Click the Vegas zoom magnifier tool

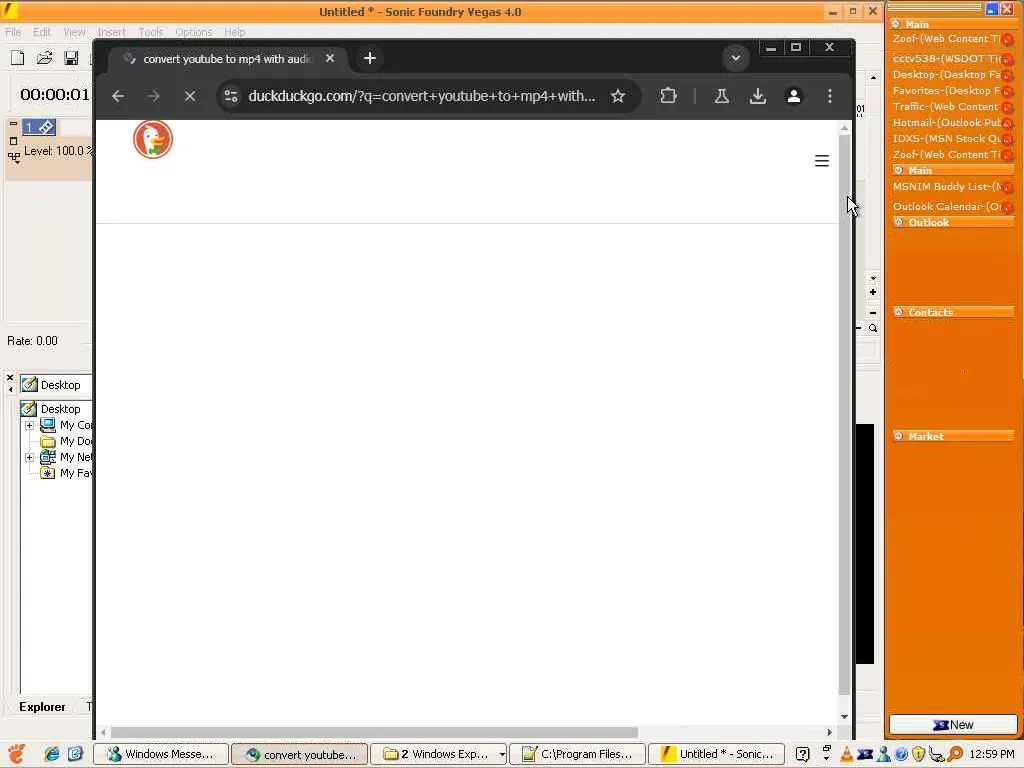(x=873, y=328)
